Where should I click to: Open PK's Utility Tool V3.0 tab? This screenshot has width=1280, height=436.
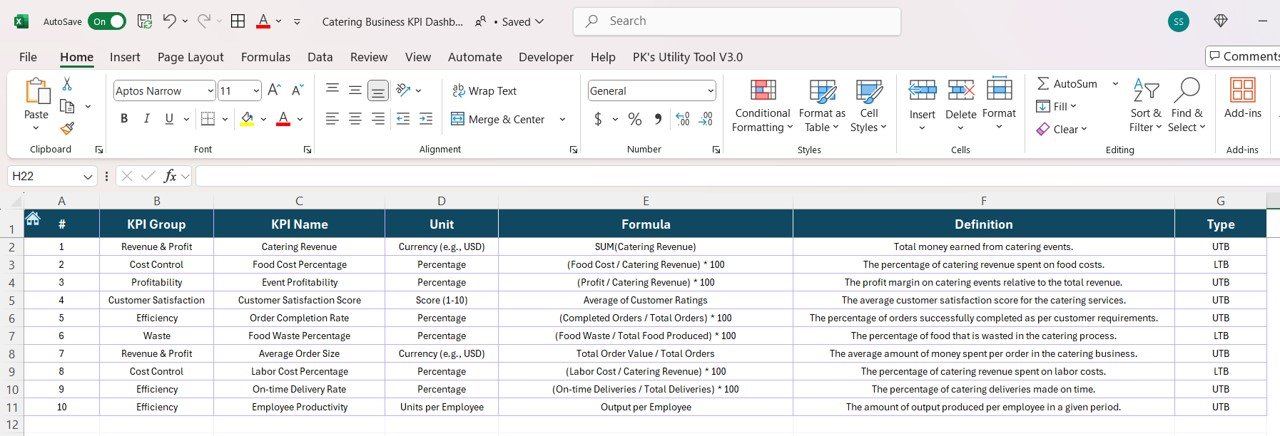(x=688, y=57)
